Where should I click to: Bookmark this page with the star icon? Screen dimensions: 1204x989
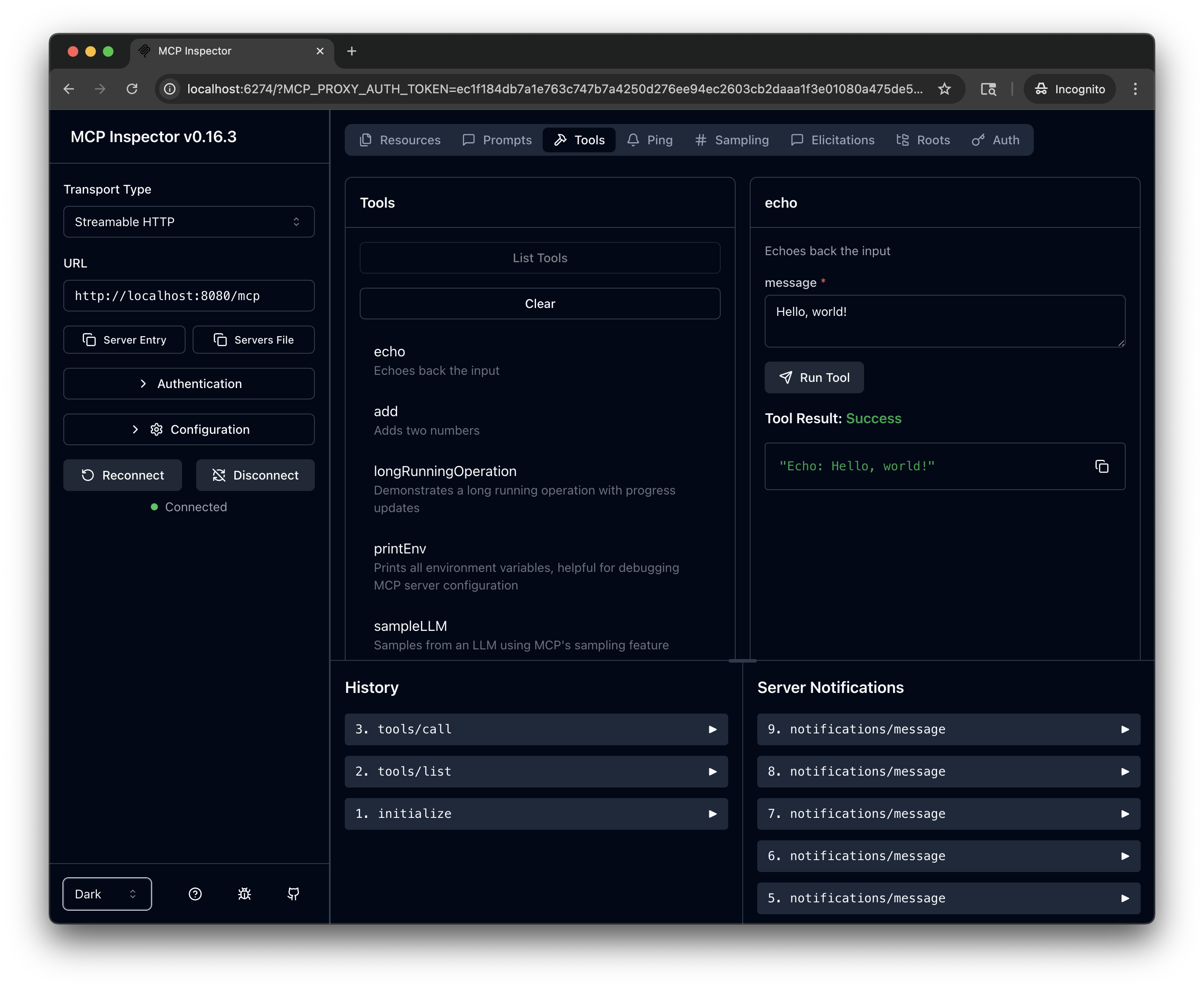pyautogui.click(x=945, y=89)
